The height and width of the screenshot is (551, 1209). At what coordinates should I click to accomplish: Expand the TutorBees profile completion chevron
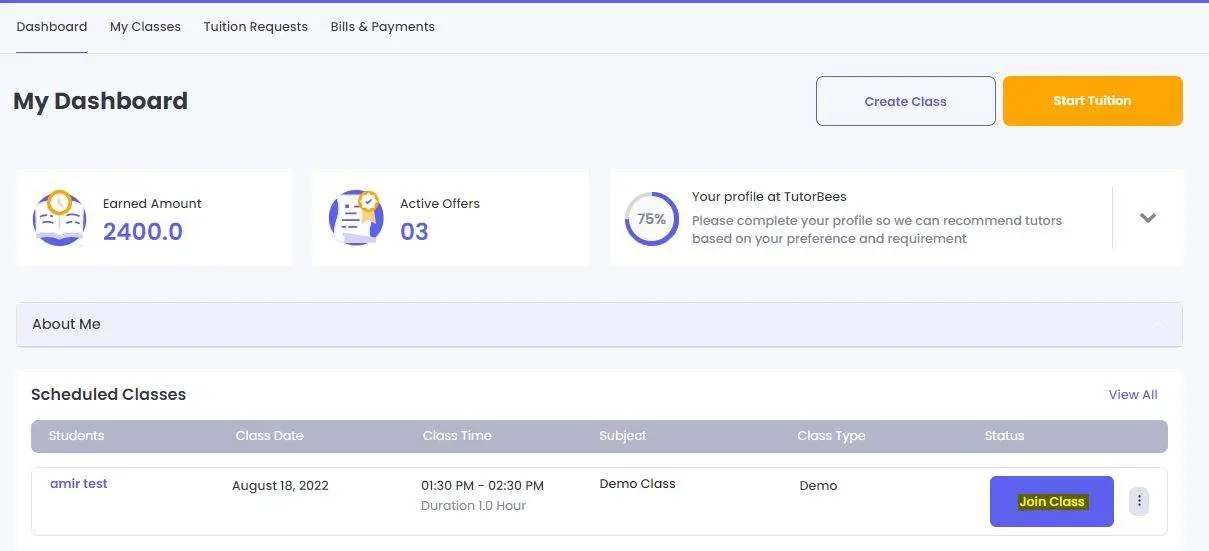click(1148, 218)
